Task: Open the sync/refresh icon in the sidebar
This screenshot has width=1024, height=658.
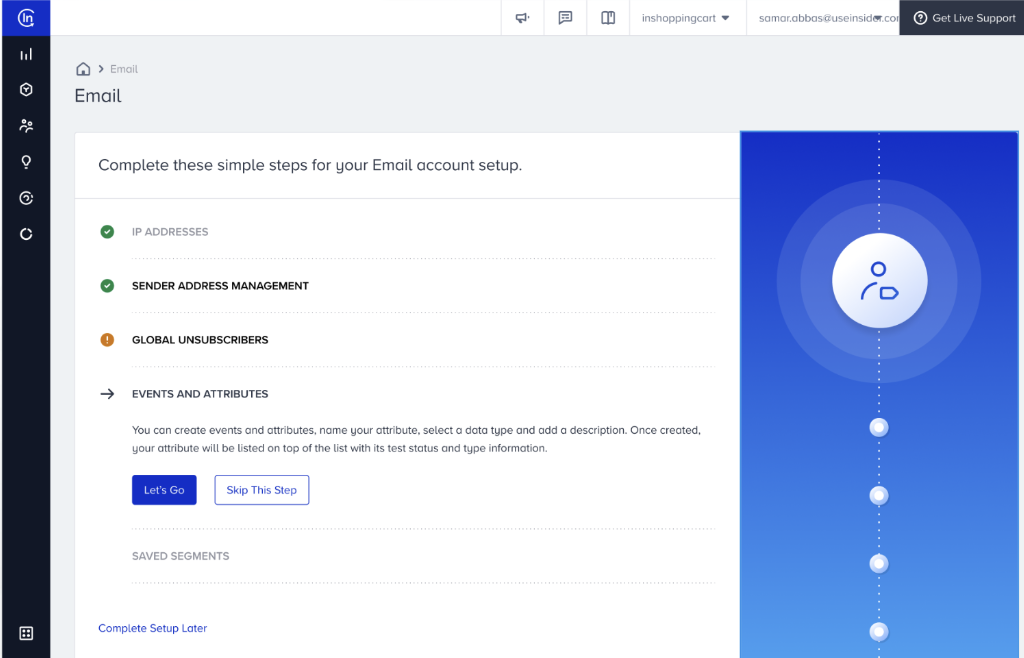Action: 25,233
